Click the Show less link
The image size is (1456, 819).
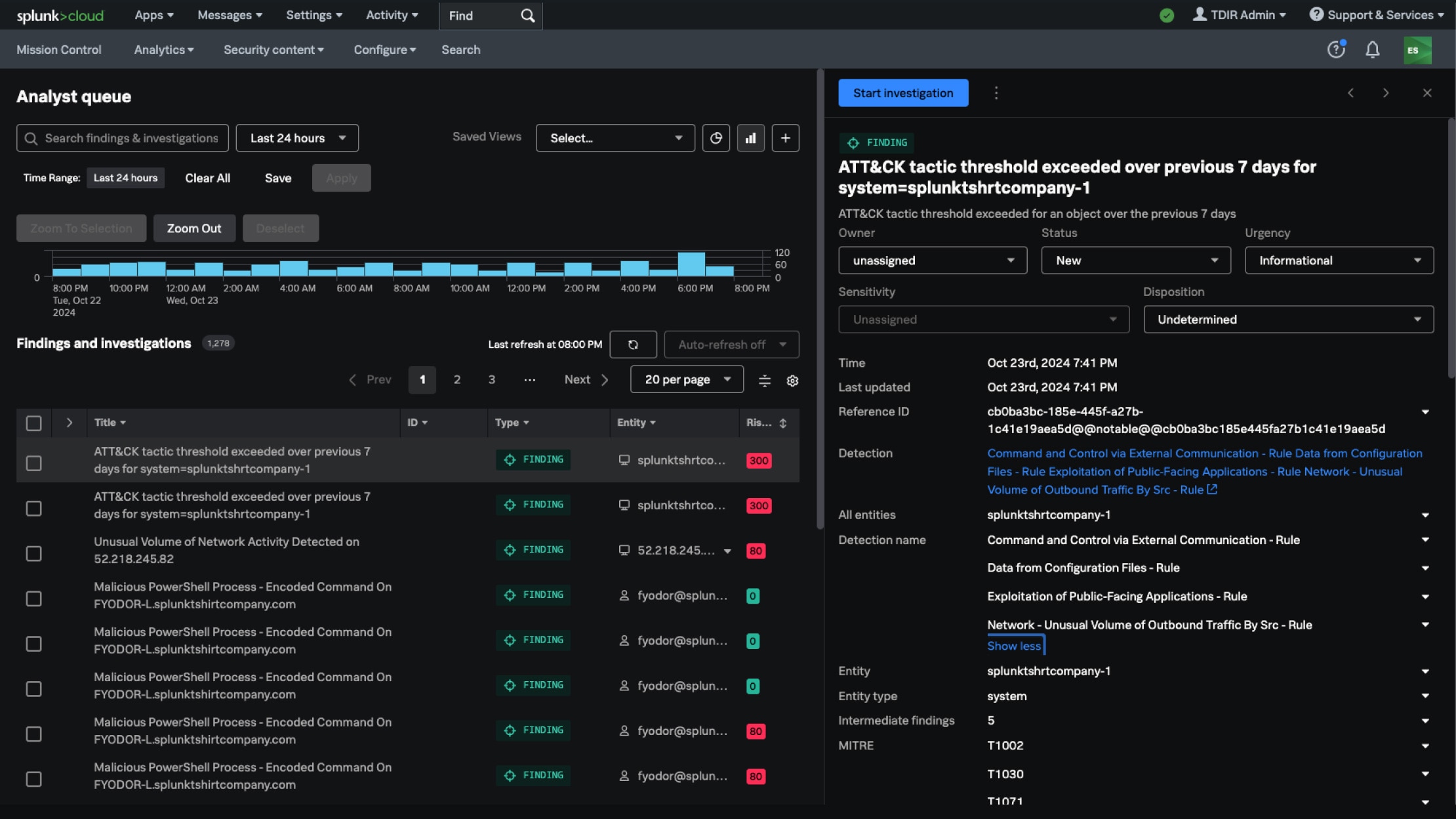tap(1013, 646)
